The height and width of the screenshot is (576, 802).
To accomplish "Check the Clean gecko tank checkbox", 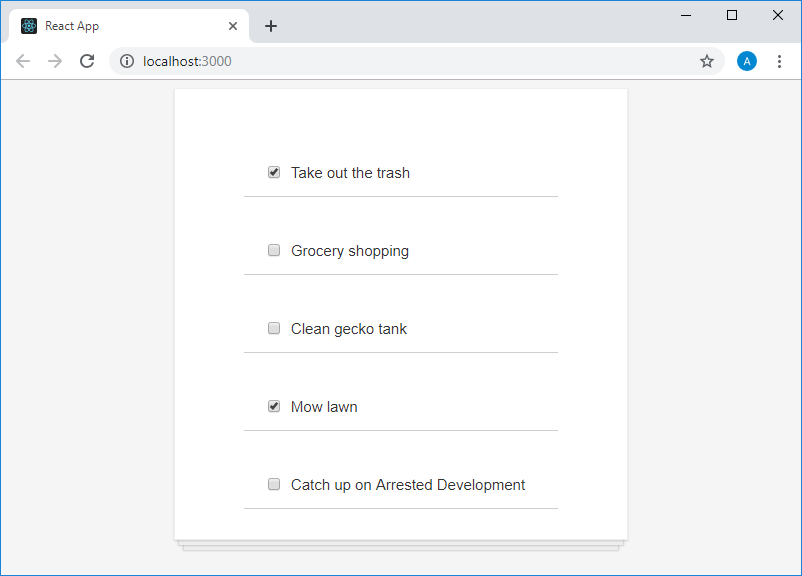I will pyautogui.click(x=274, y=328).
